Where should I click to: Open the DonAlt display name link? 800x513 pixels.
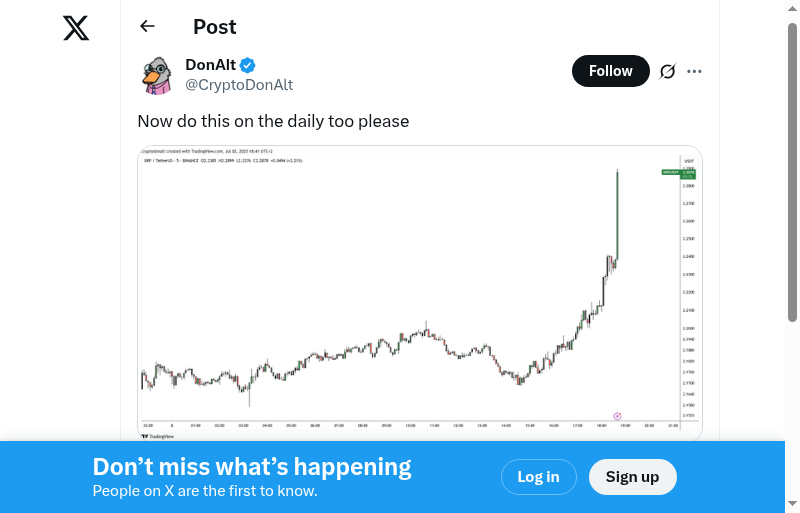point(210,65)
